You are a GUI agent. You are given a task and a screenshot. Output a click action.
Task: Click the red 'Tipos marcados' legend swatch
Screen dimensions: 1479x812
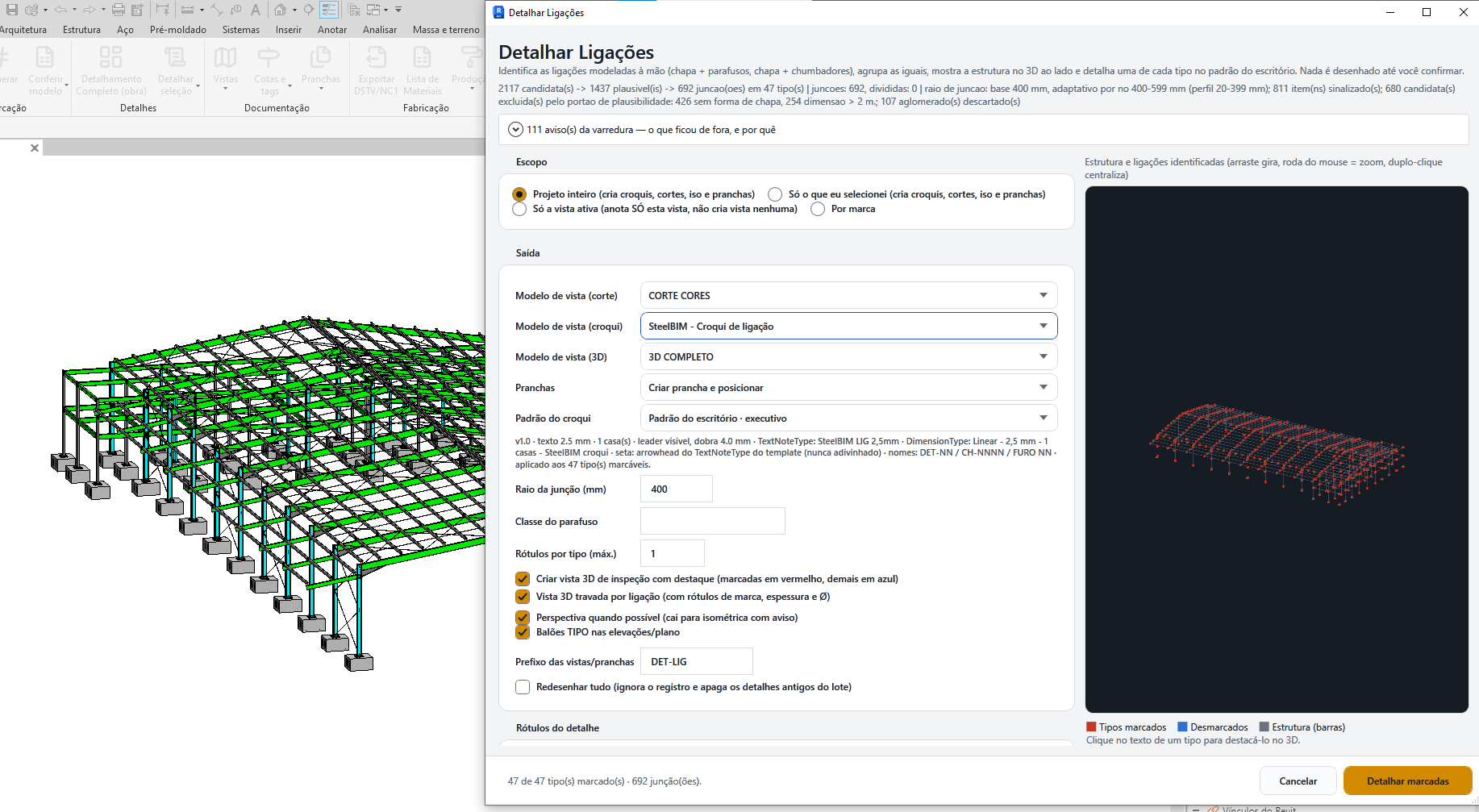click(x=1091, y=727)
